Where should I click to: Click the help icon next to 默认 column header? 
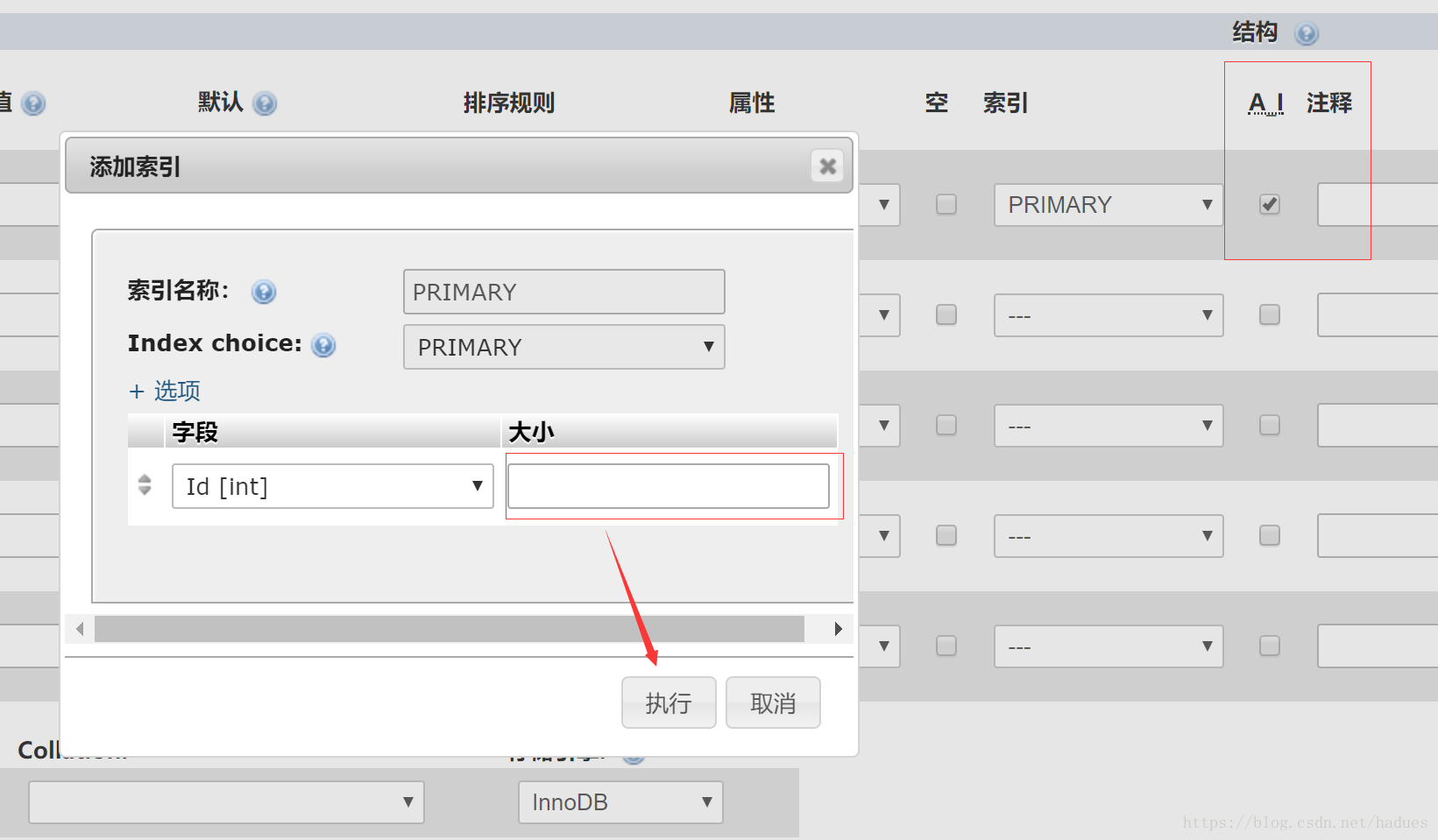pyautogui.click(x=266, y=102)
